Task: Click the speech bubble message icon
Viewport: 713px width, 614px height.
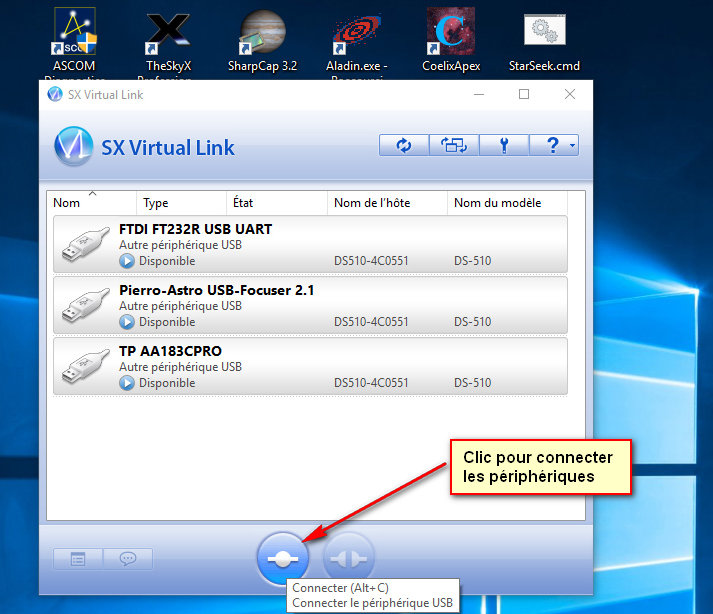Action: tap(128, 559)
